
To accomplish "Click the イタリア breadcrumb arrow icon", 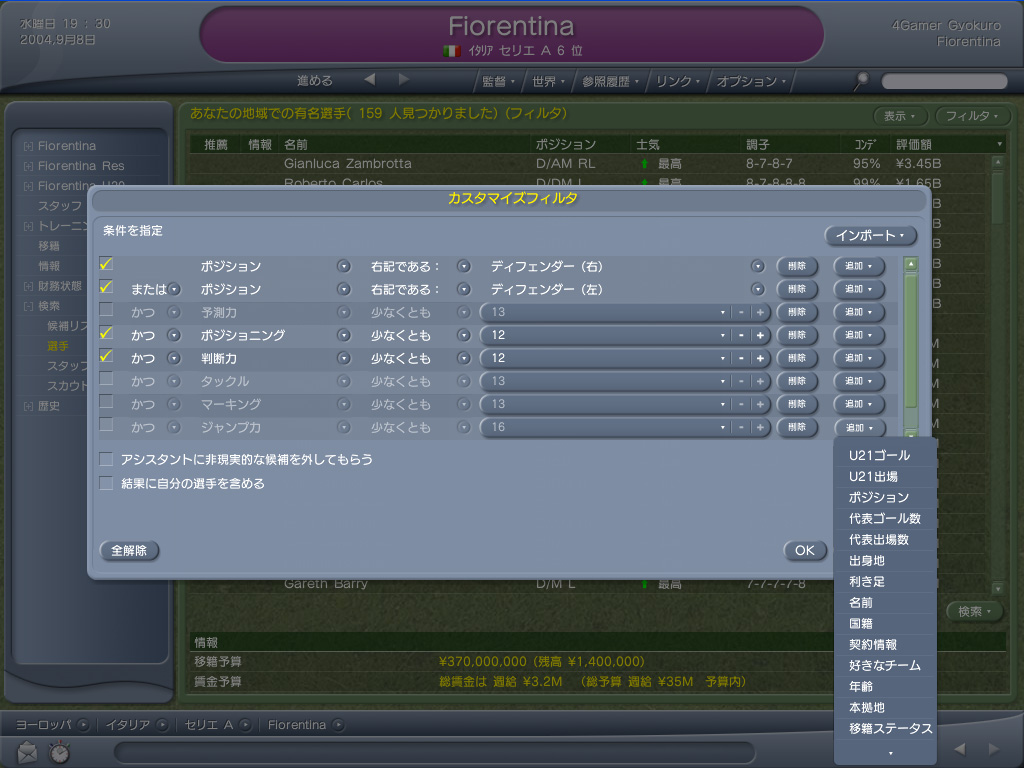I will click(163, 724).
